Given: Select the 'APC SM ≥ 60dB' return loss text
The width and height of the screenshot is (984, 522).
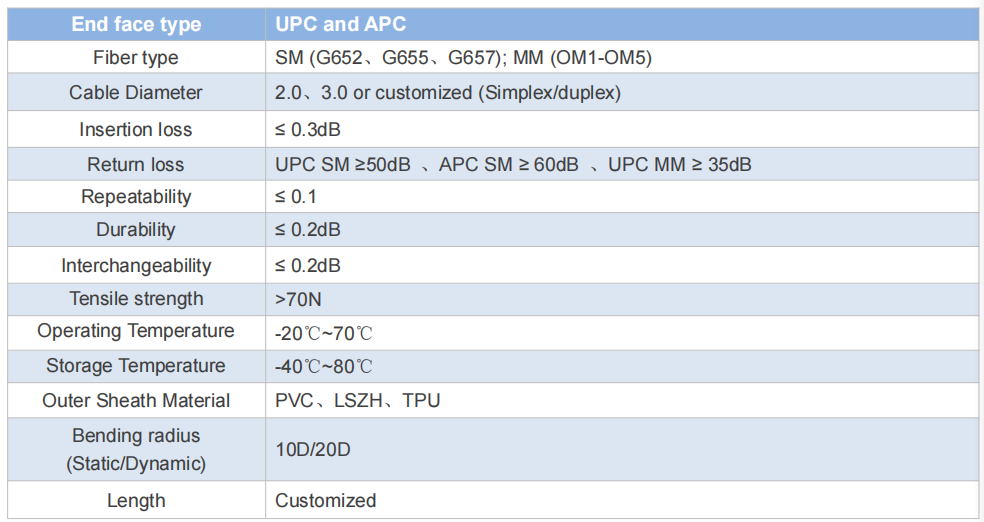Looking at the screenshot, I should (508, 164).
